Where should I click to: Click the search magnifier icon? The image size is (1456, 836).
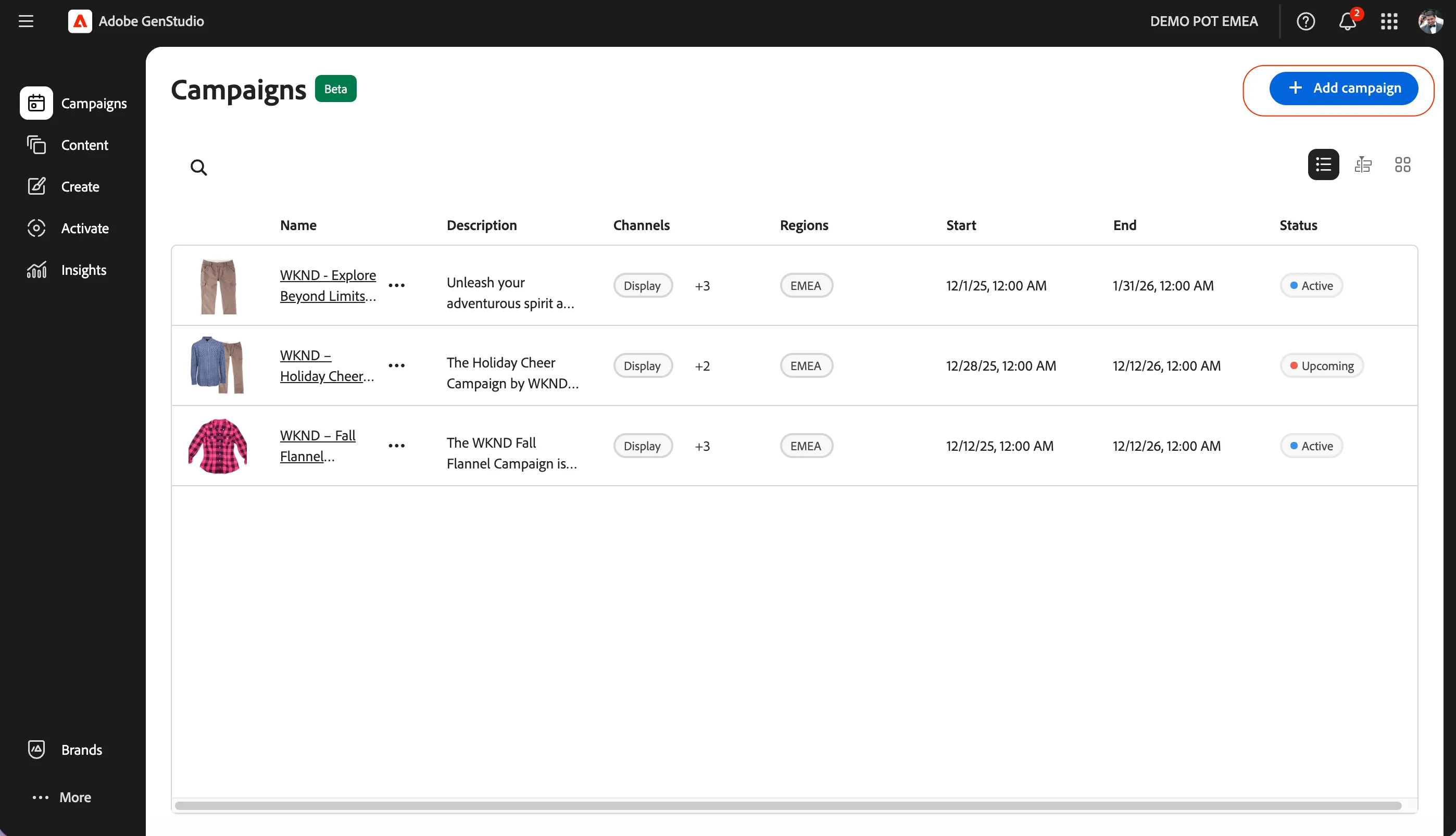tap(199, 167)
